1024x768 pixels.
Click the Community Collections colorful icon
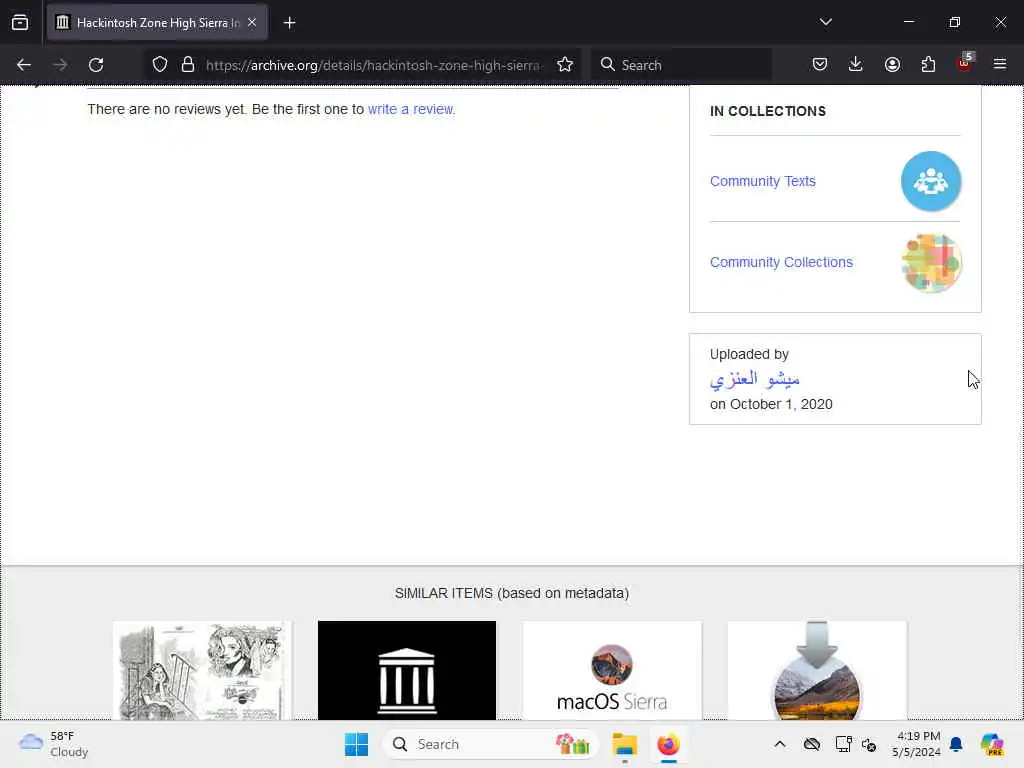click(x=931, y=263)
